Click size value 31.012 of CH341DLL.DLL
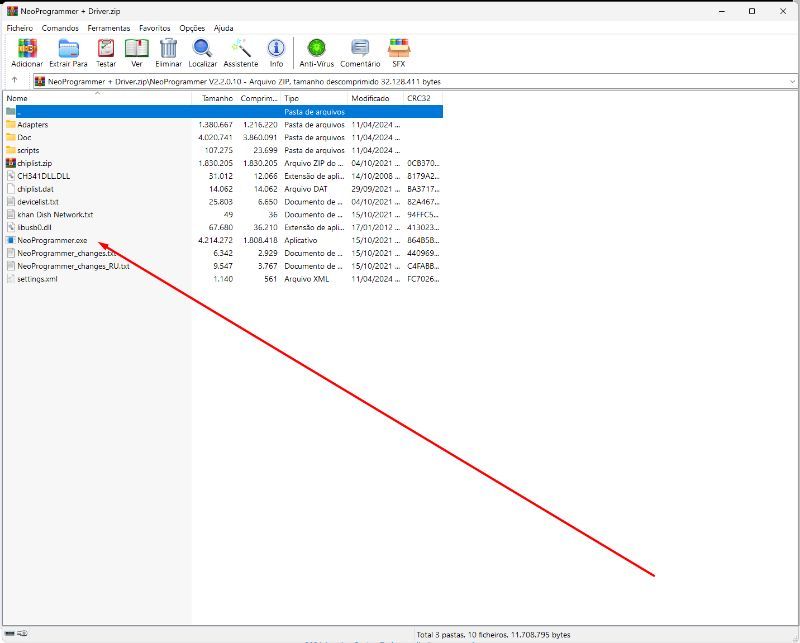 [220, 176]
